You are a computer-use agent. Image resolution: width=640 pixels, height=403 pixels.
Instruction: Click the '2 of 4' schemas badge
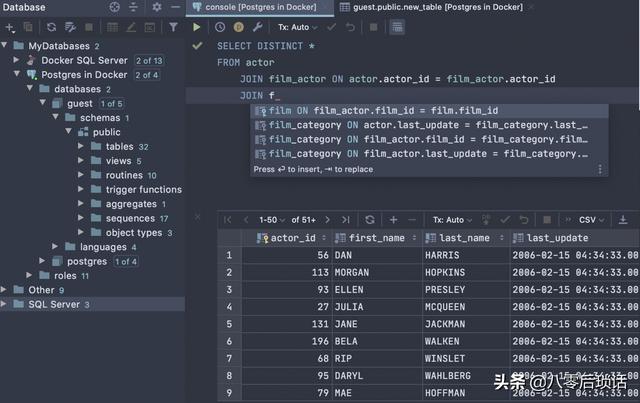pos(147,75)
